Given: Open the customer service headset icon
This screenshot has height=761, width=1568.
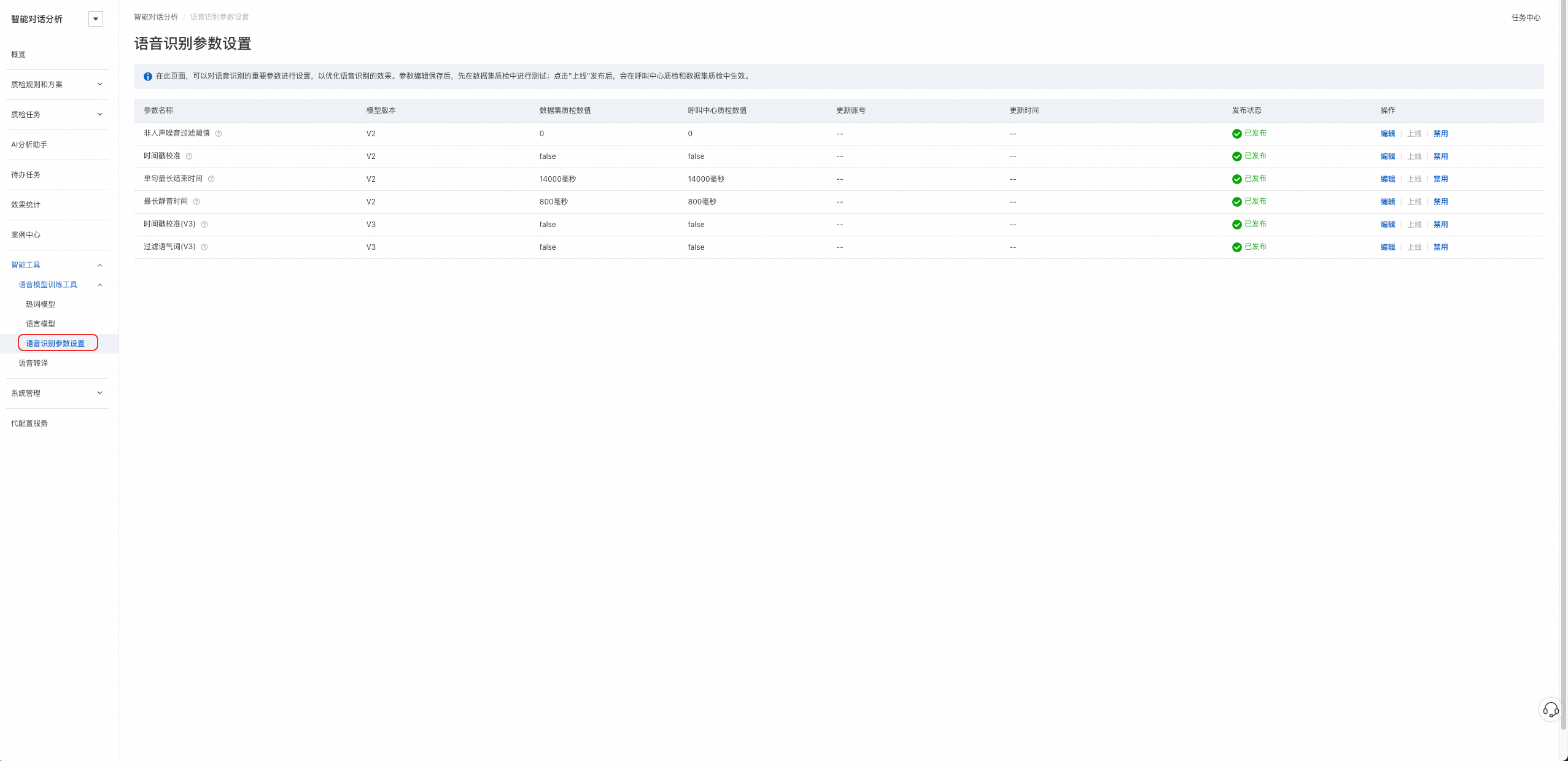Looking at the screenshot, I should [x=1551, y=710].
